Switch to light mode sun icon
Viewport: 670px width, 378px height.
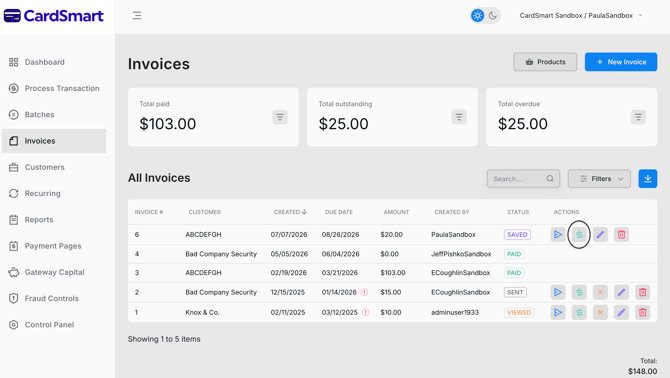point(477,16)
